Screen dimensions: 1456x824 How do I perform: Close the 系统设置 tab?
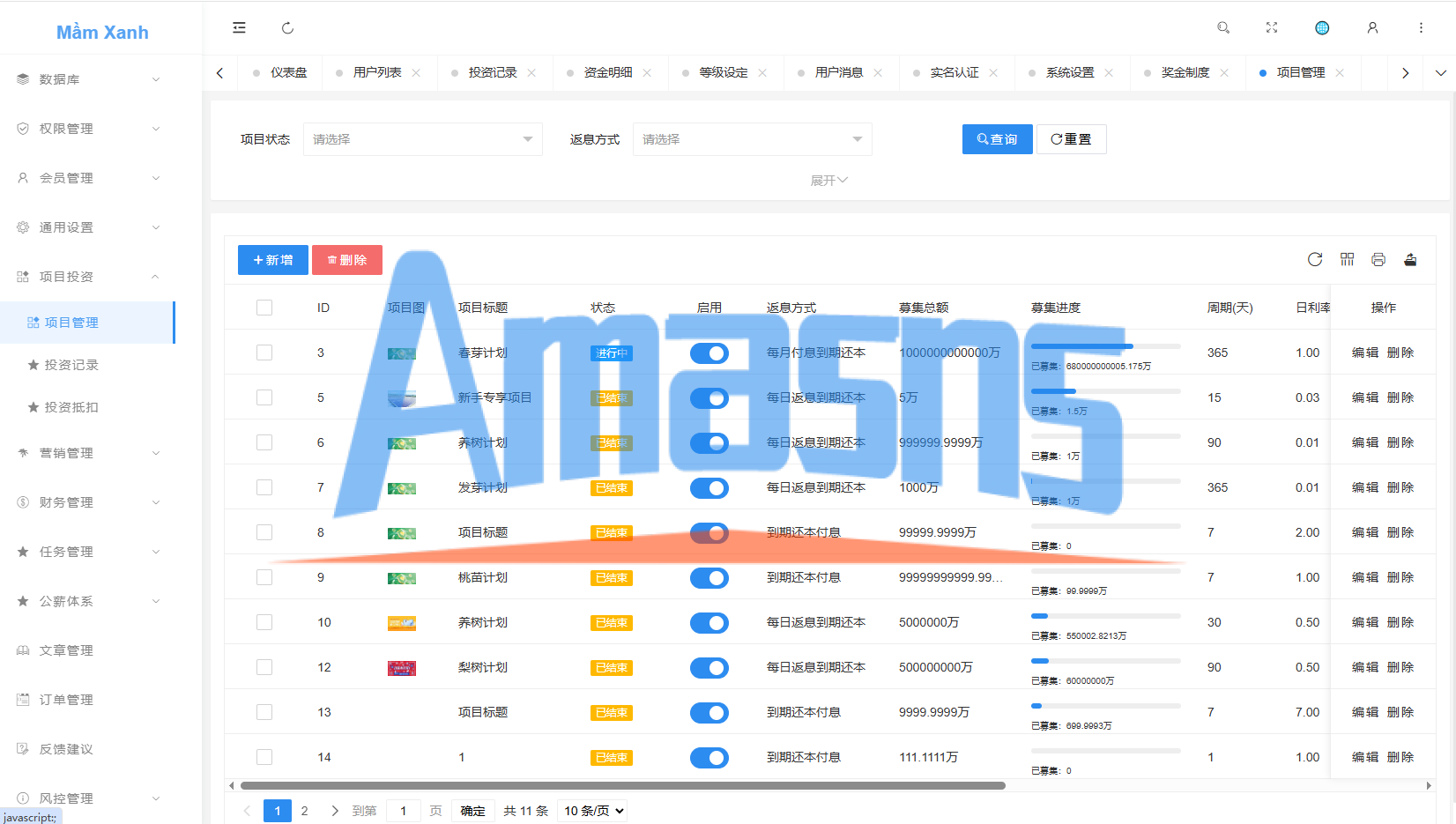1109,72
